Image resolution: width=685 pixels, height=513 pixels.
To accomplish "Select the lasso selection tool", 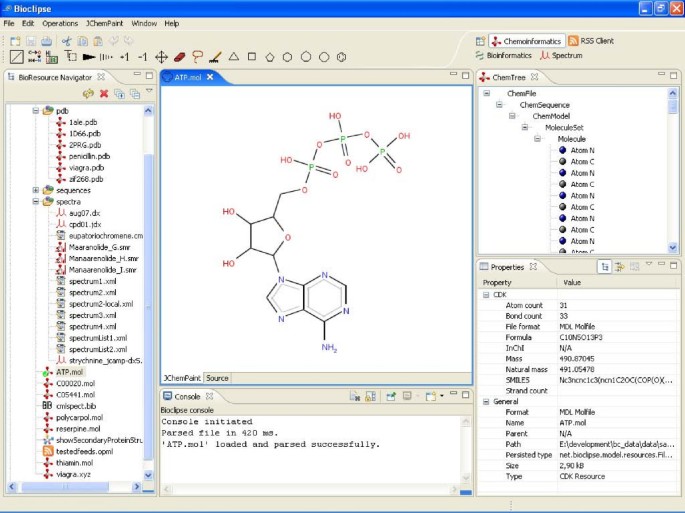I will [x=197, y=57].
